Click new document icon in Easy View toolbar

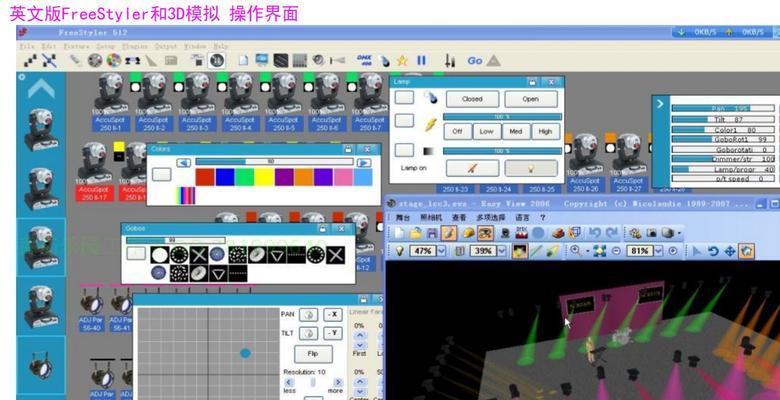(400, 233)
